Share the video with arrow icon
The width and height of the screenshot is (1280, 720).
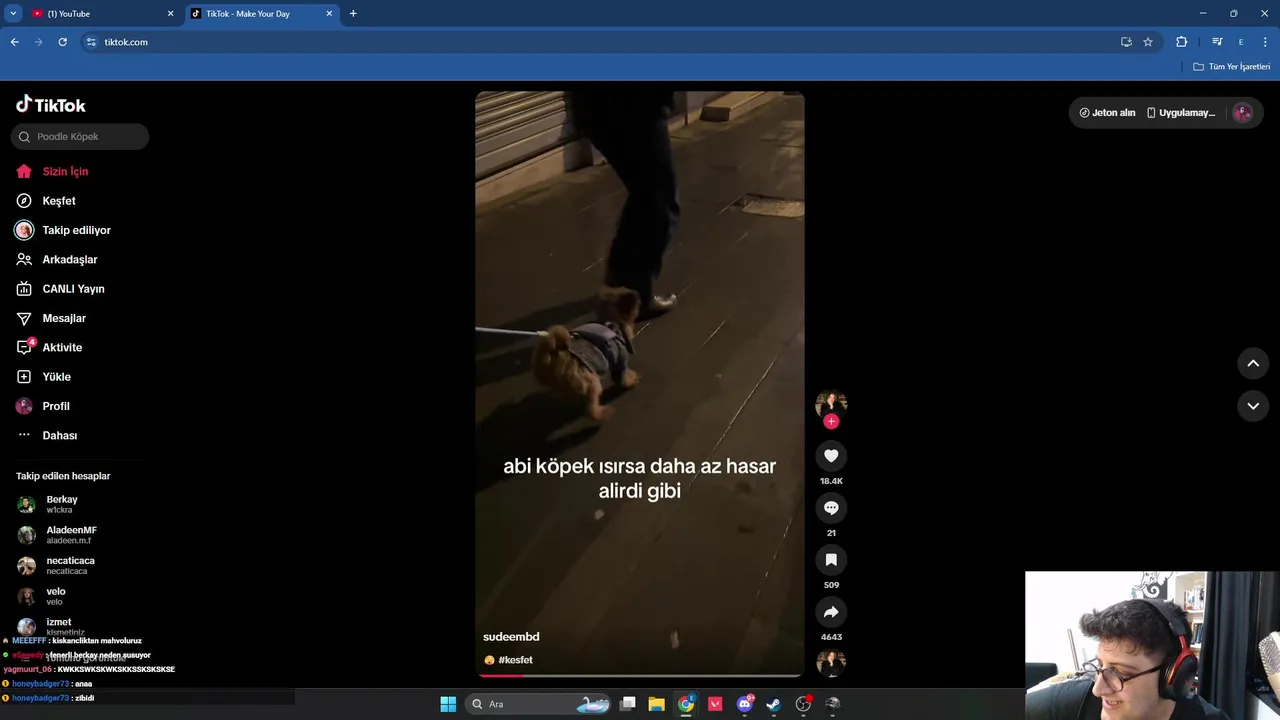point(831,612)
